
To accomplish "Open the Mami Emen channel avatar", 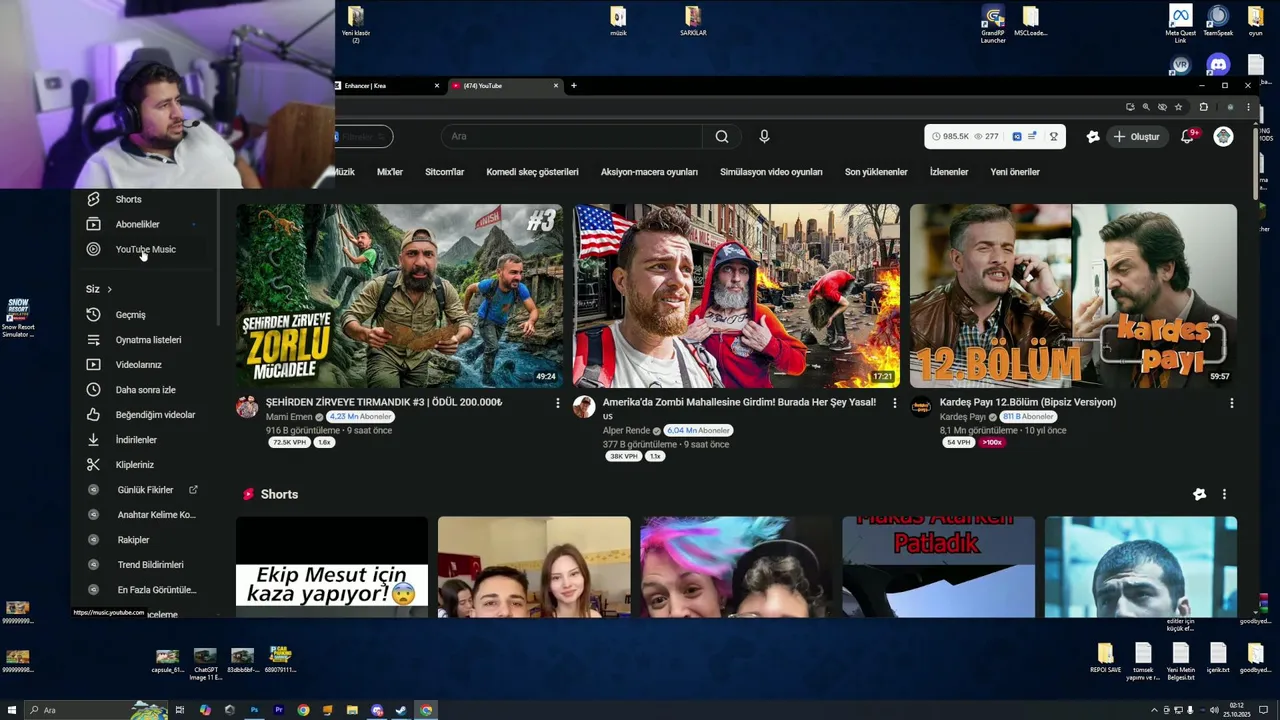I will pyautogui.click(x=247, y=407).
